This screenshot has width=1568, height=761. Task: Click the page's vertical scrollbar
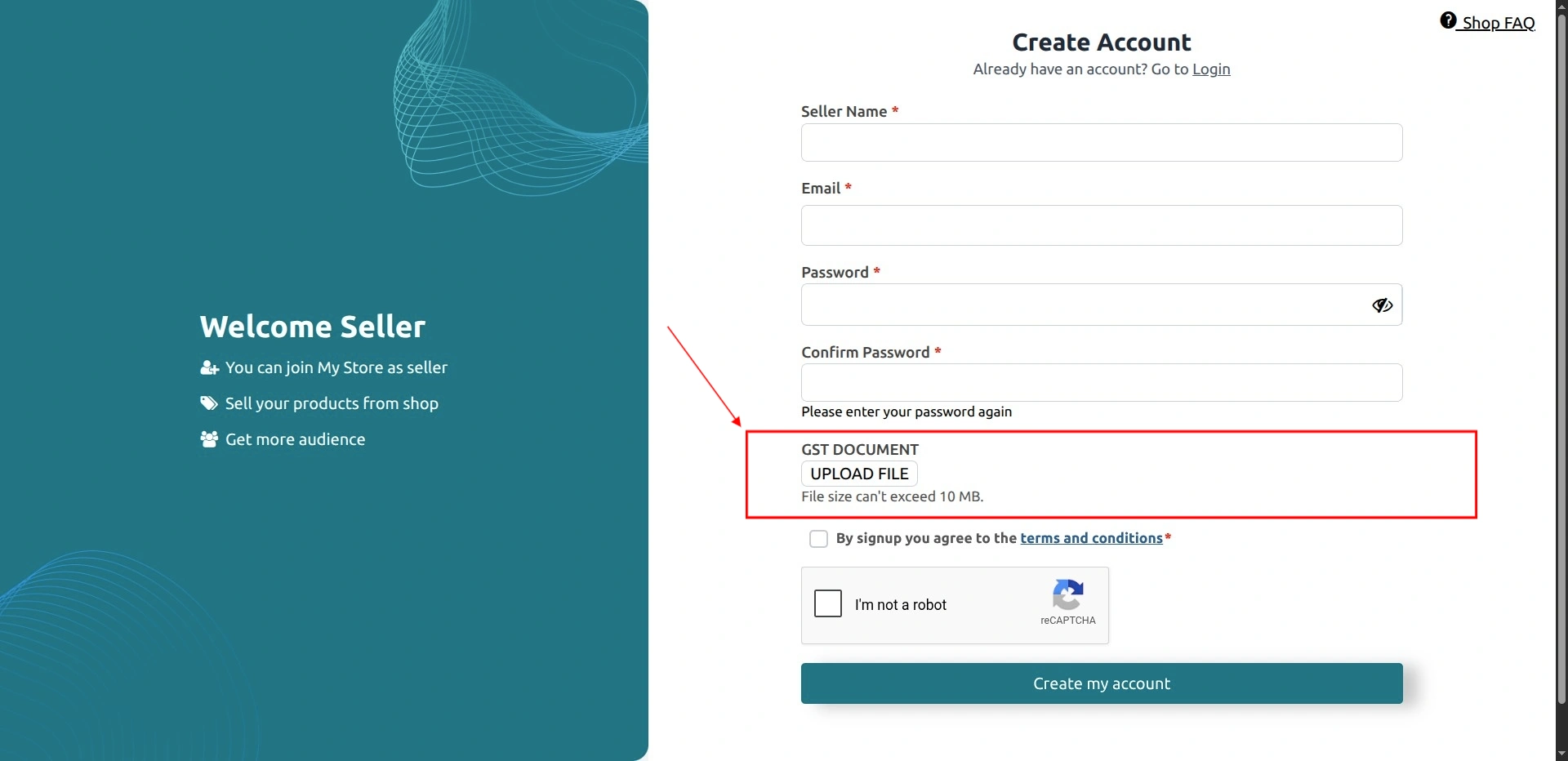(1561, 359)
